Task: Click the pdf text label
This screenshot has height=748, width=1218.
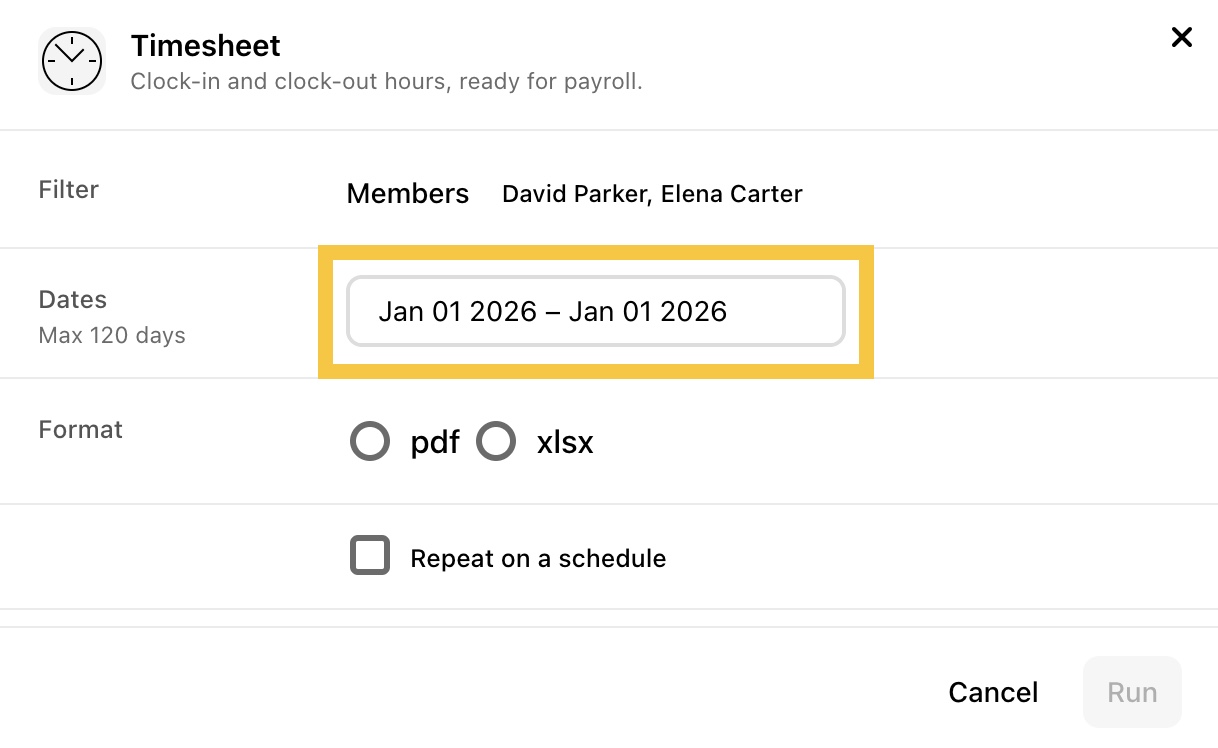Action: [435, 442]
